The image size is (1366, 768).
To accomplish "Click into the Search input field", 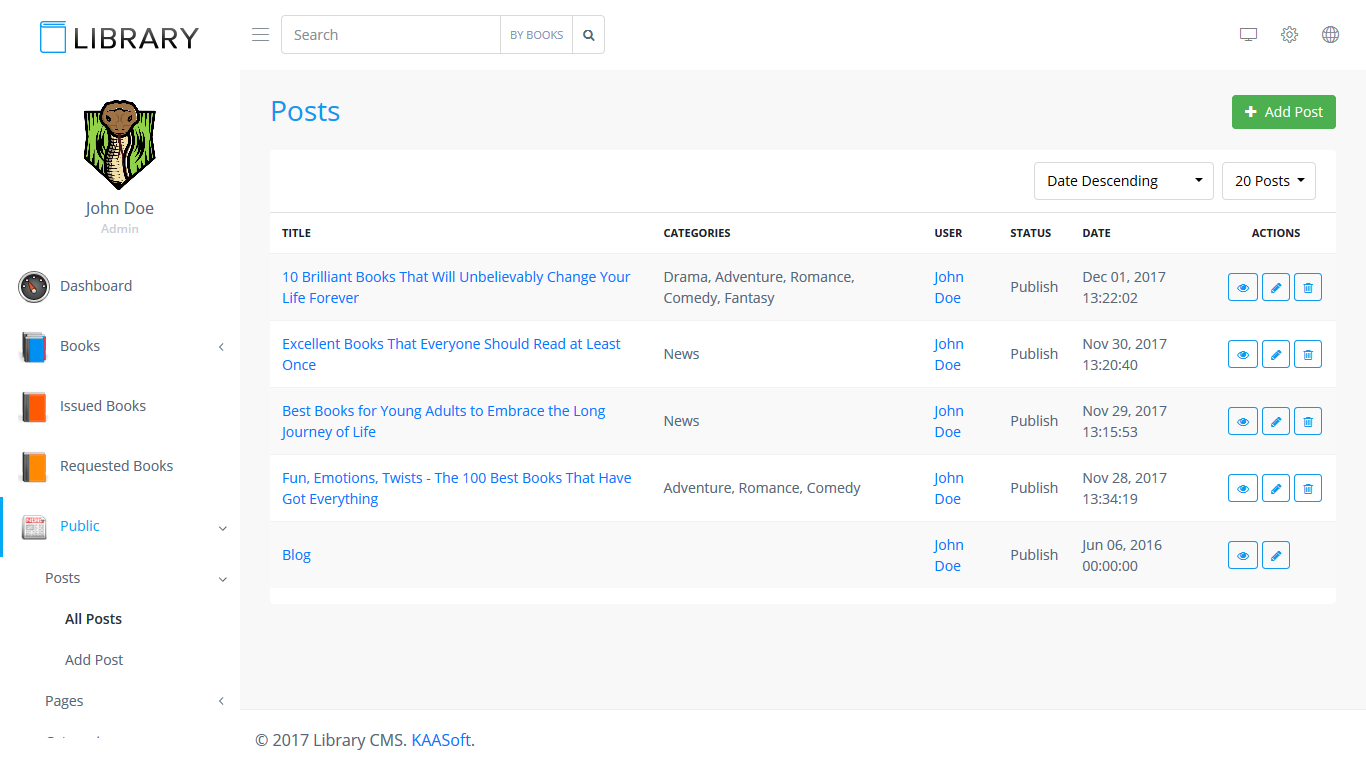I will [390, 35].
